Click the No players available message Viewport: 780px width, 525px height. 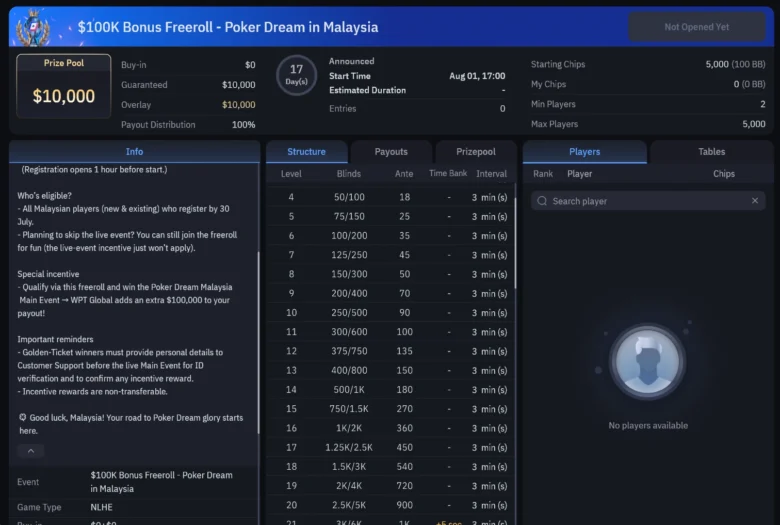pos(648,425)
